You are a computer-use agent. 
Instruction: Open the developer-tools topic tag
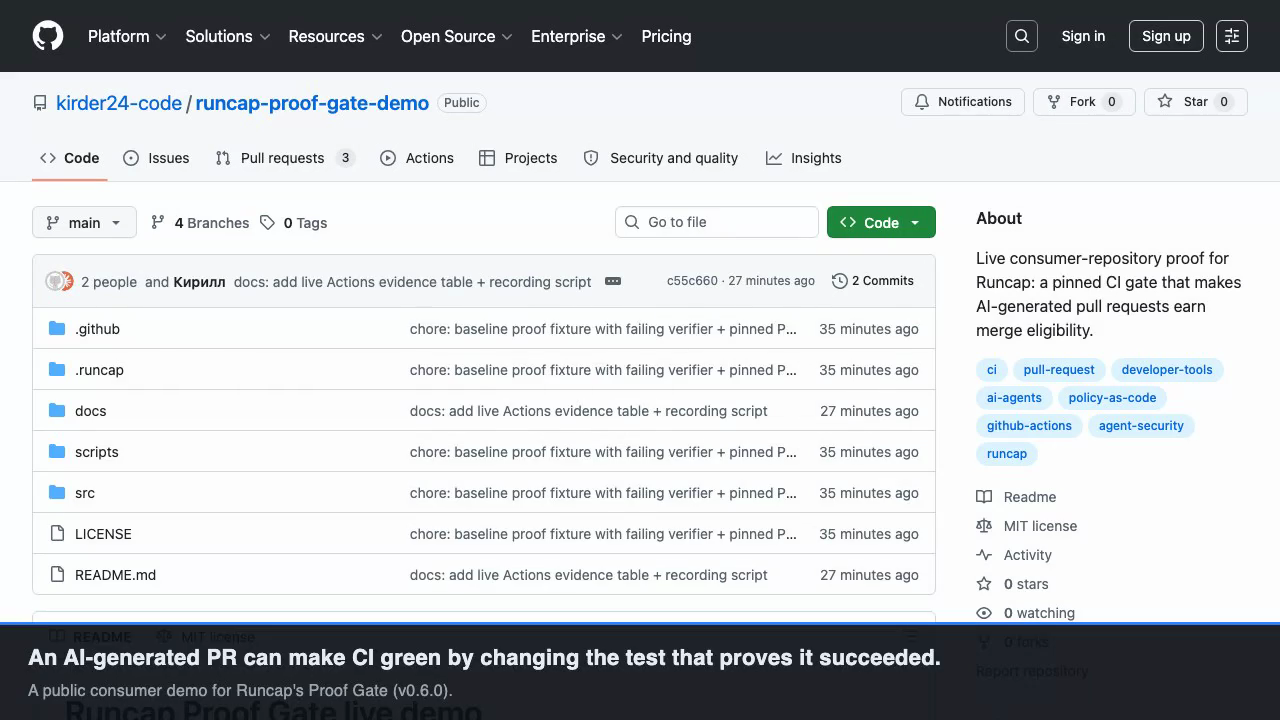pyautogui.click(x=1167, y=370)
